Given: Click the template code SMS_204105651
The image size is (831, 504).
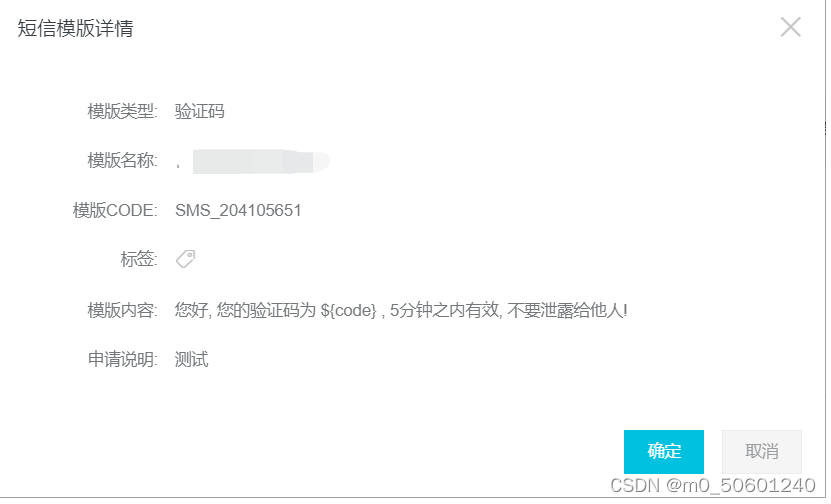Looking at the screenshot, I should 238,210.
